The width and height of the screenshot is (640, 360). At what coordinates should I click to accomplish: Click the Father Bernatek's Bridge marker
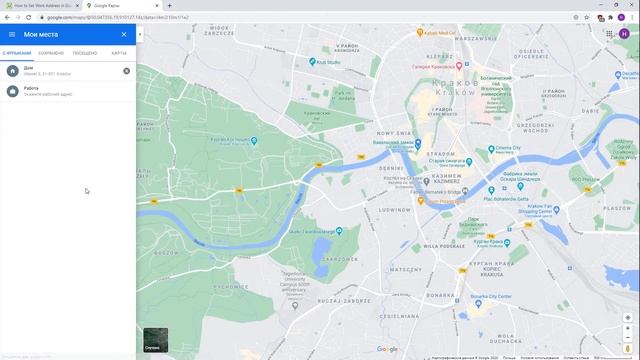pos(465,191)
